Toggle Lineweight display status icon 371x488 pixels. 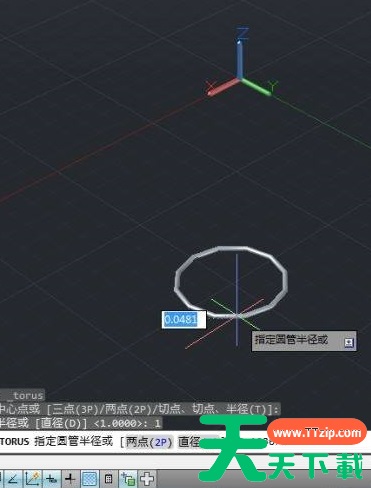(70, 479)
